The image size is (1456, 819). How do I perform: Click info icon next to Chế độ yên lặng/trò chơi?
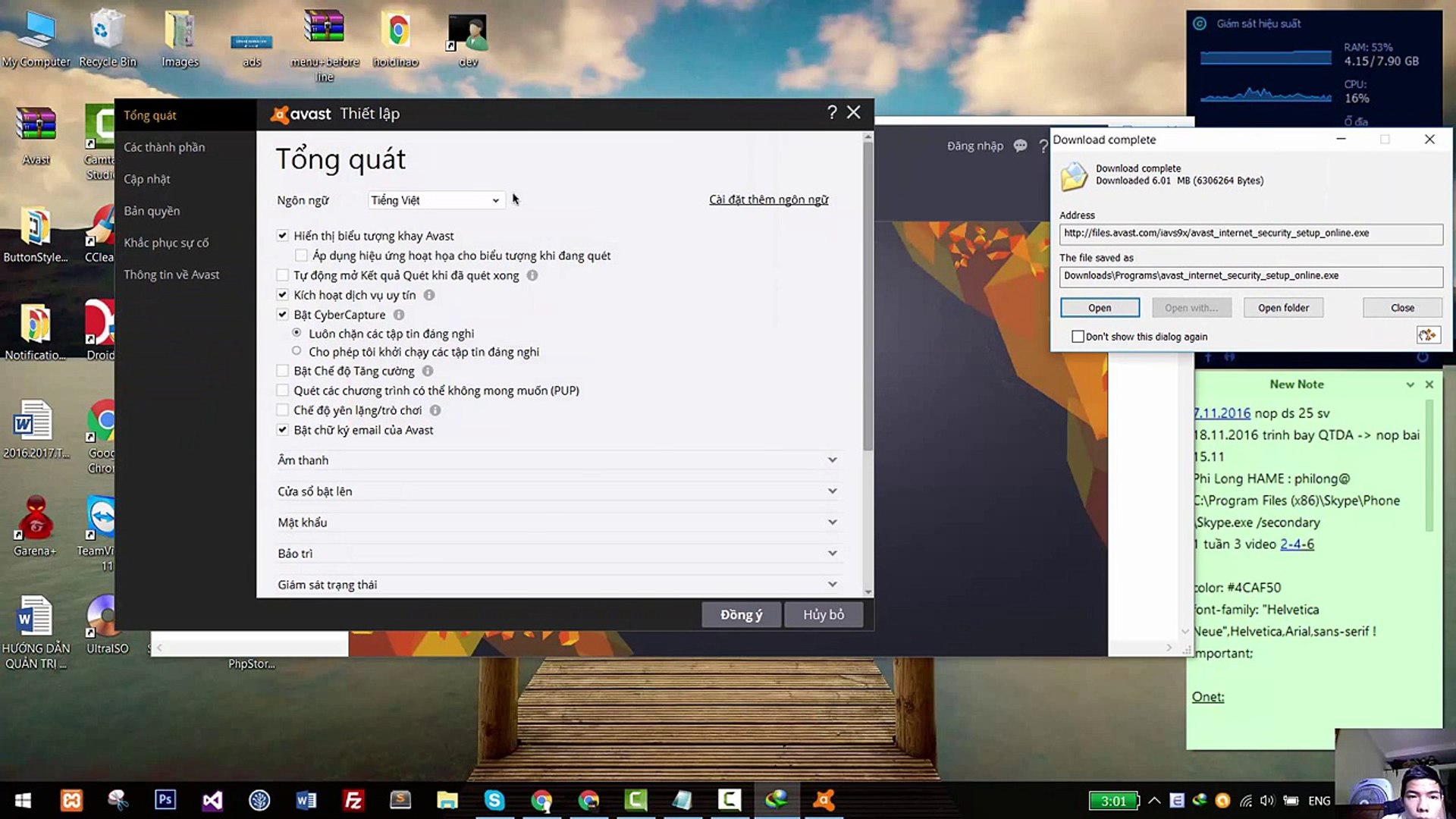point(435,410)
